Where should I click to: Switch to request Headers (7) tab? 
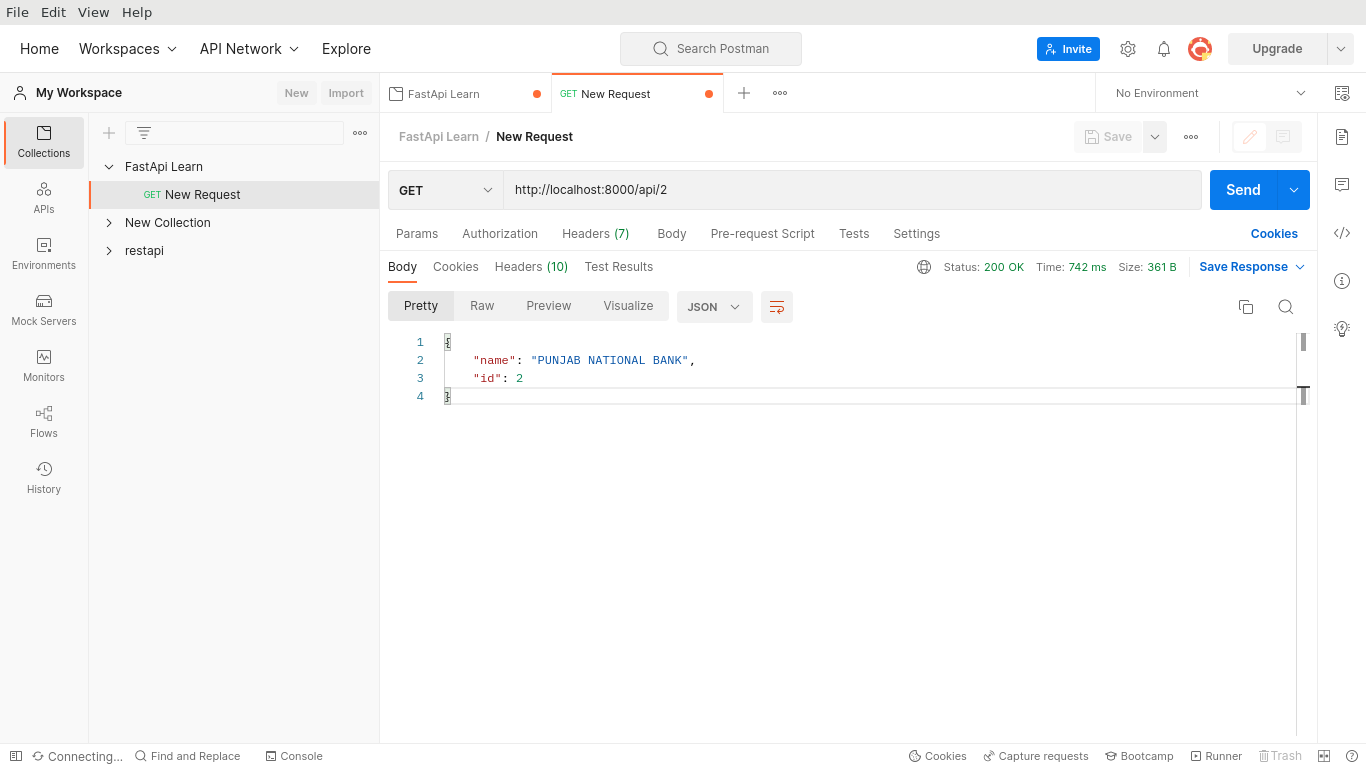coord(596,234)
